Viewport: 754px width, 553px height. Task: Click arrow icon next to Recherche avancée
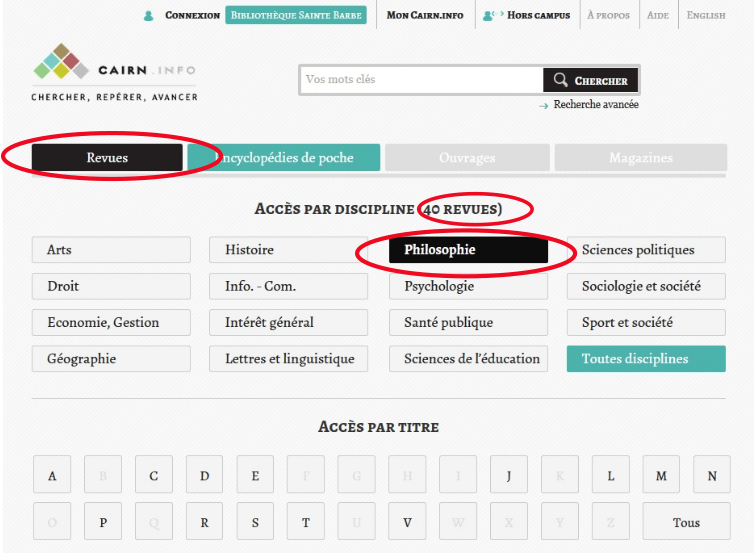click(x=543, y=106)
